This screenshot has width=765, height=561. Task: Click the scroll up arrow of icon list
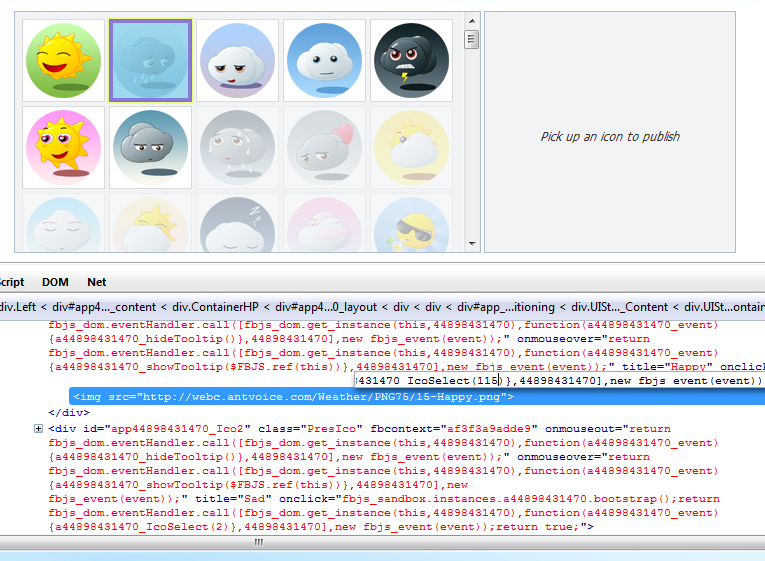(472, 21)
